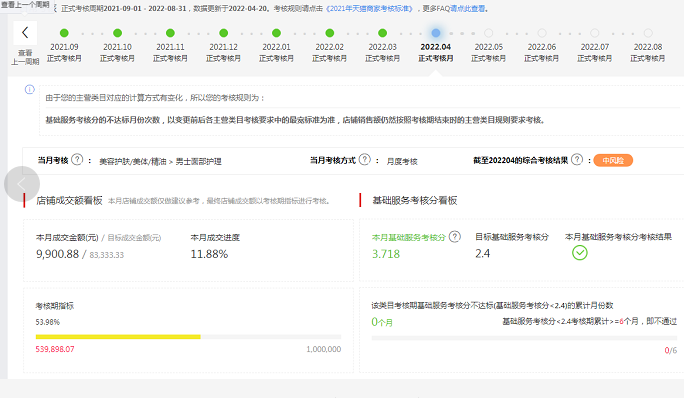This screenshot has width=684, height=398.
Task: Select the 2022.07 assessment month marker
Action: click(x=595, y=33)
